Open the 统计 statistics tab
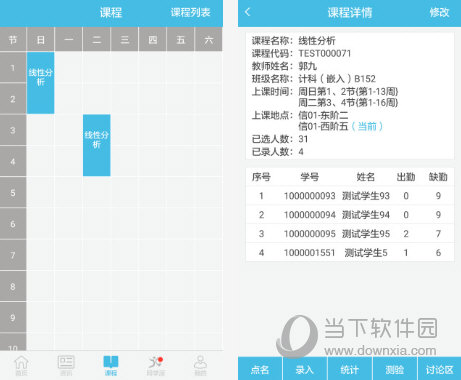Image resolution: width=461 pixels, height=380 pixels. pos(350,369)
